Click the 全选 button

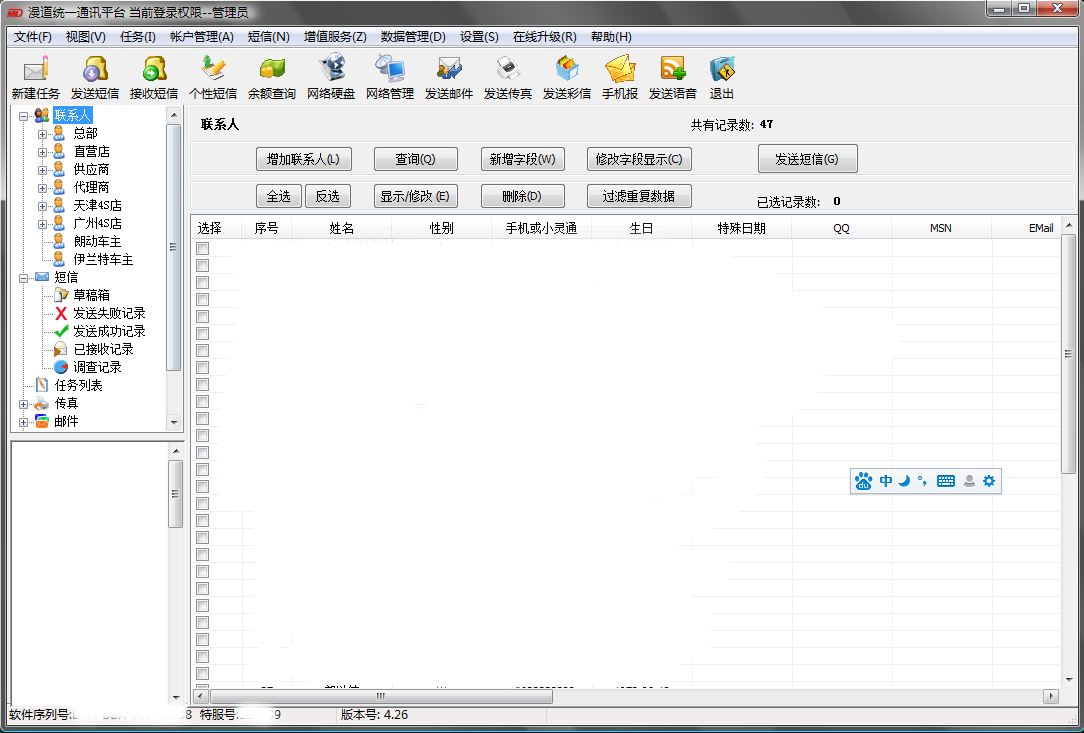pos(279,196)
